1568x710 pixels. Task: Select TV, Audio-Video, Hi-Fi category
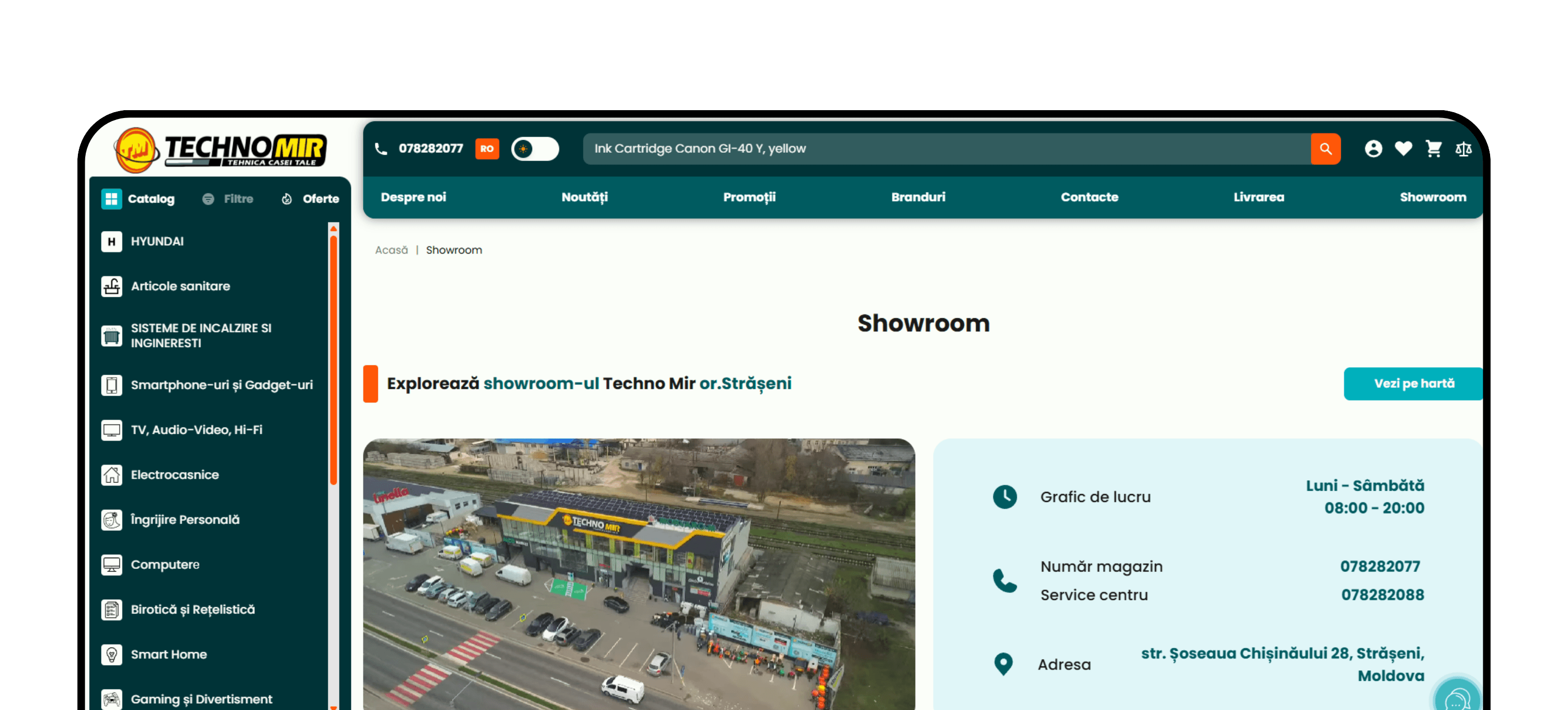click(x=196, y=430)
